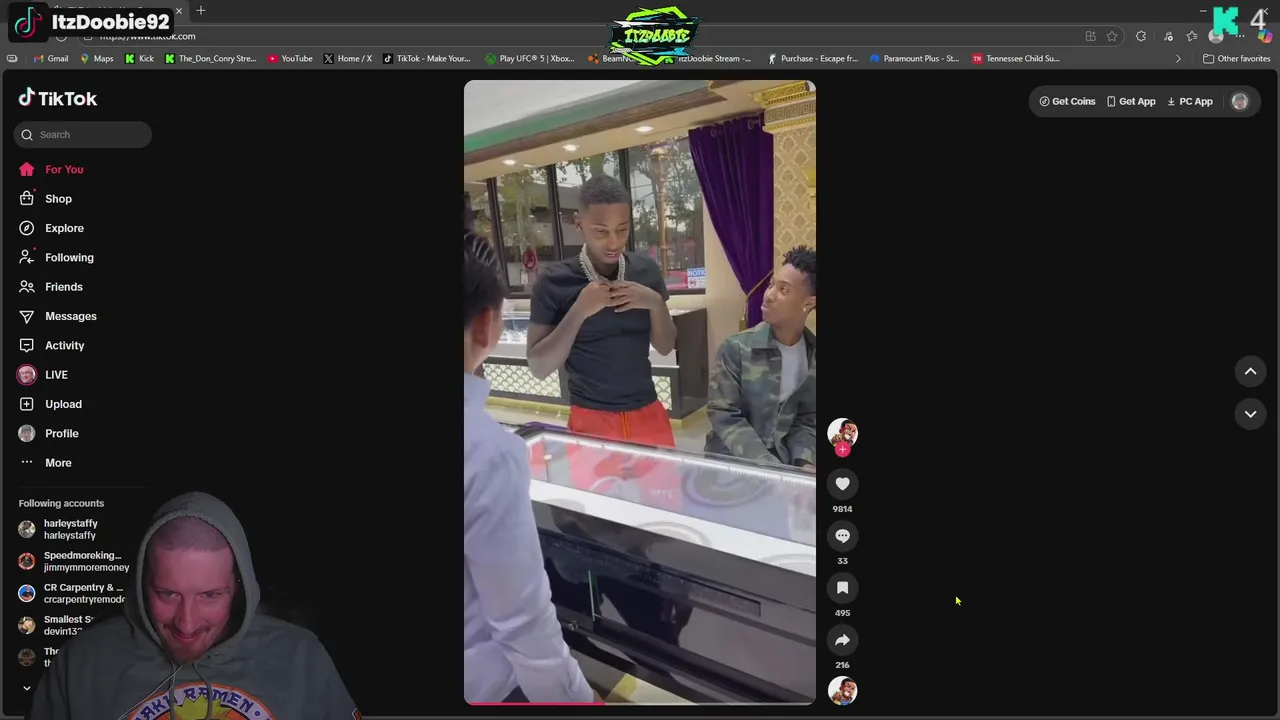Open a new browser tab
This screenshot has height=720, width=1280.
201,11
